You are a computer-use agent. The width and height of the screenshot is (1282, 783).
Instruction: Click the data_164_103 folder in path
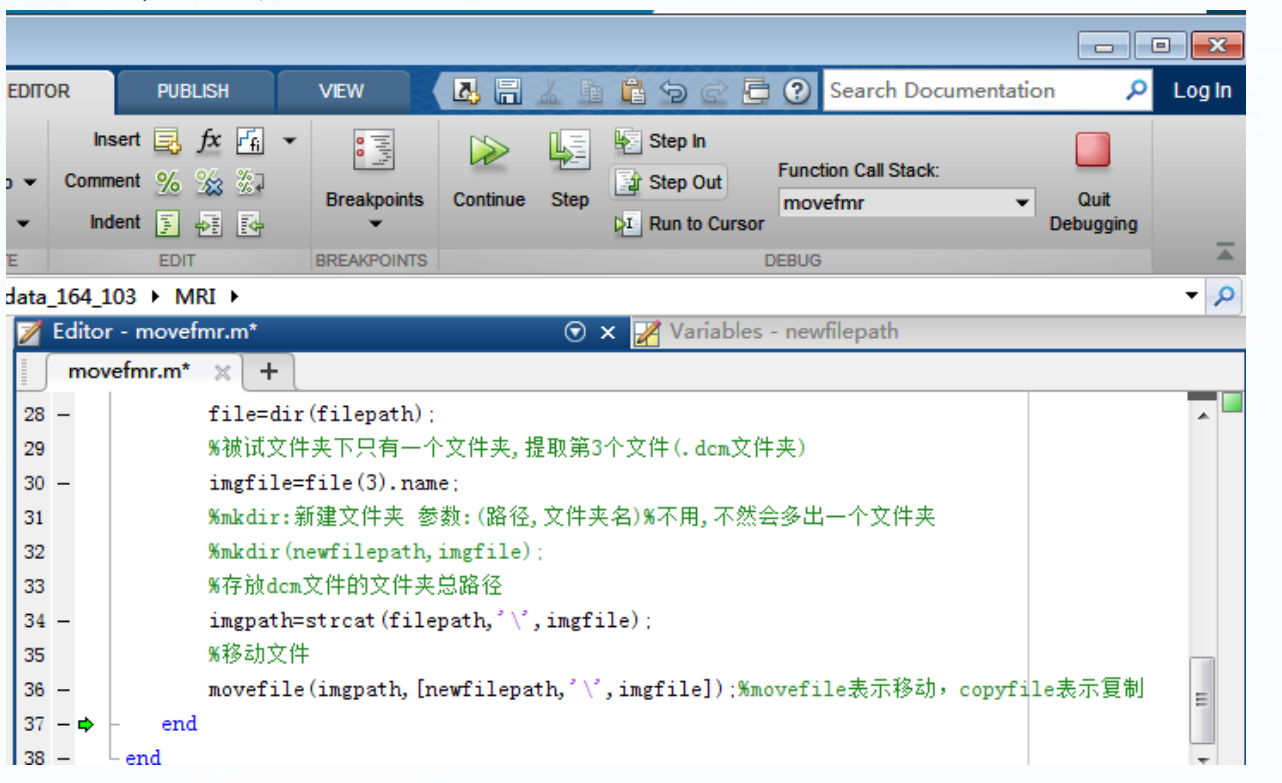click(74, 296)
